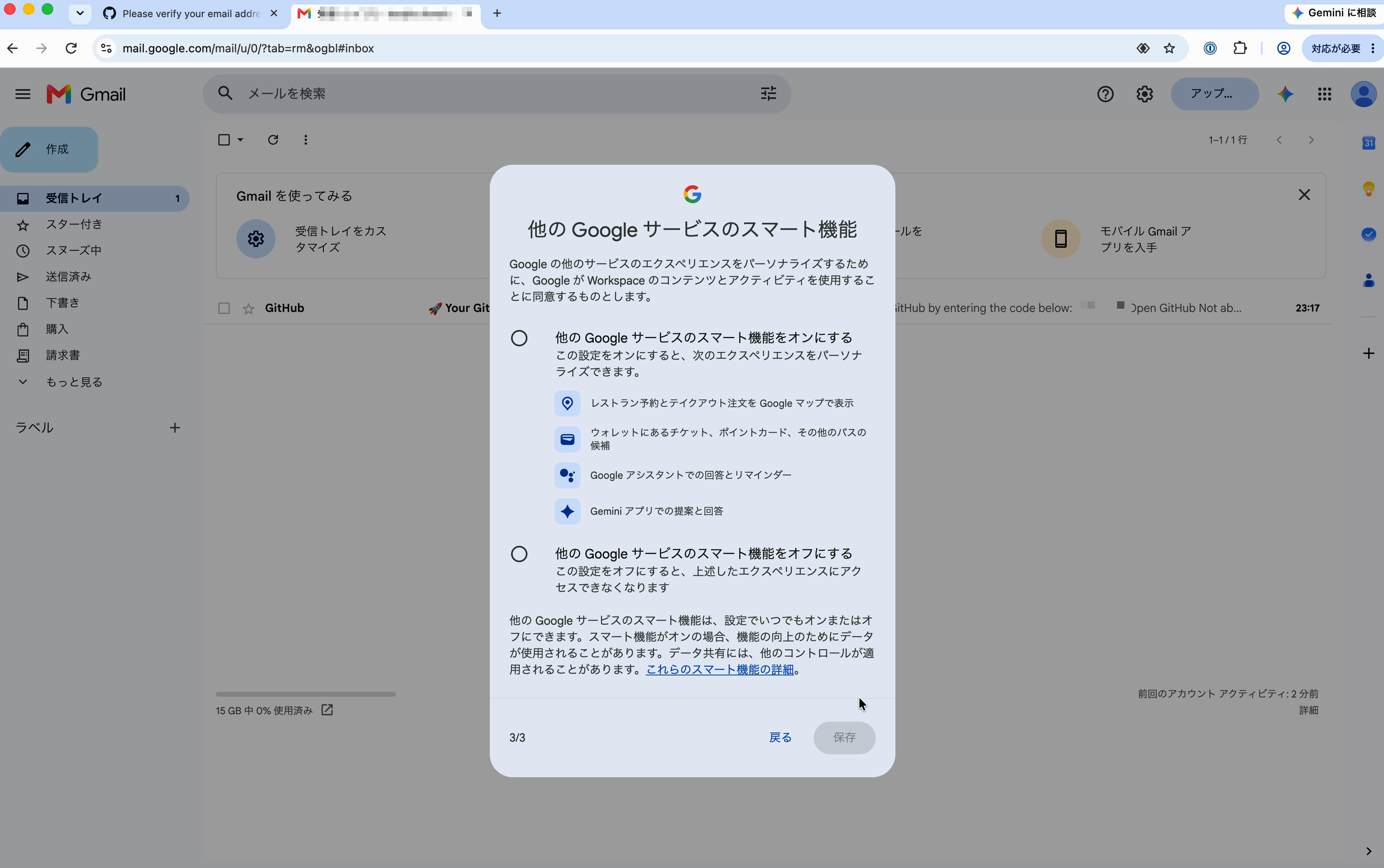This screenshot has height=868, width=1384.
Task: Go to previous page of messages
Action: coord(1279,139)
